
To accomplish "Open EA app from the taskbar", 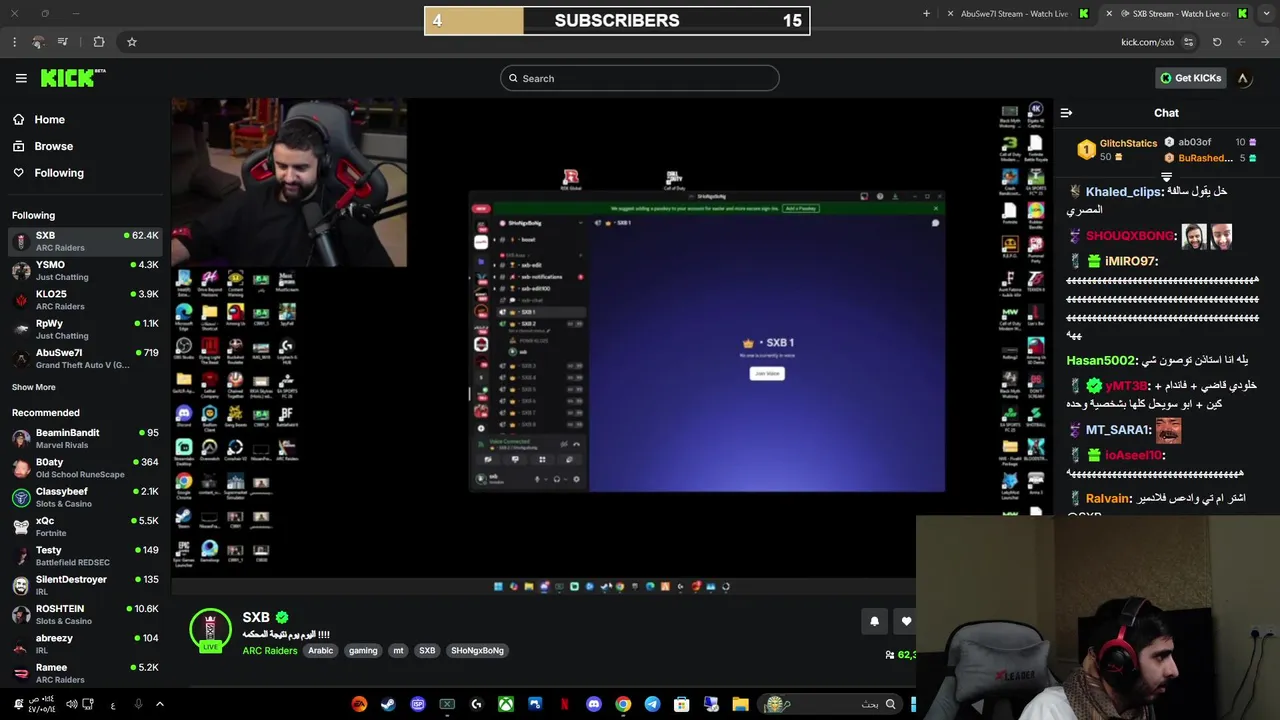I will tap(359, 704).
